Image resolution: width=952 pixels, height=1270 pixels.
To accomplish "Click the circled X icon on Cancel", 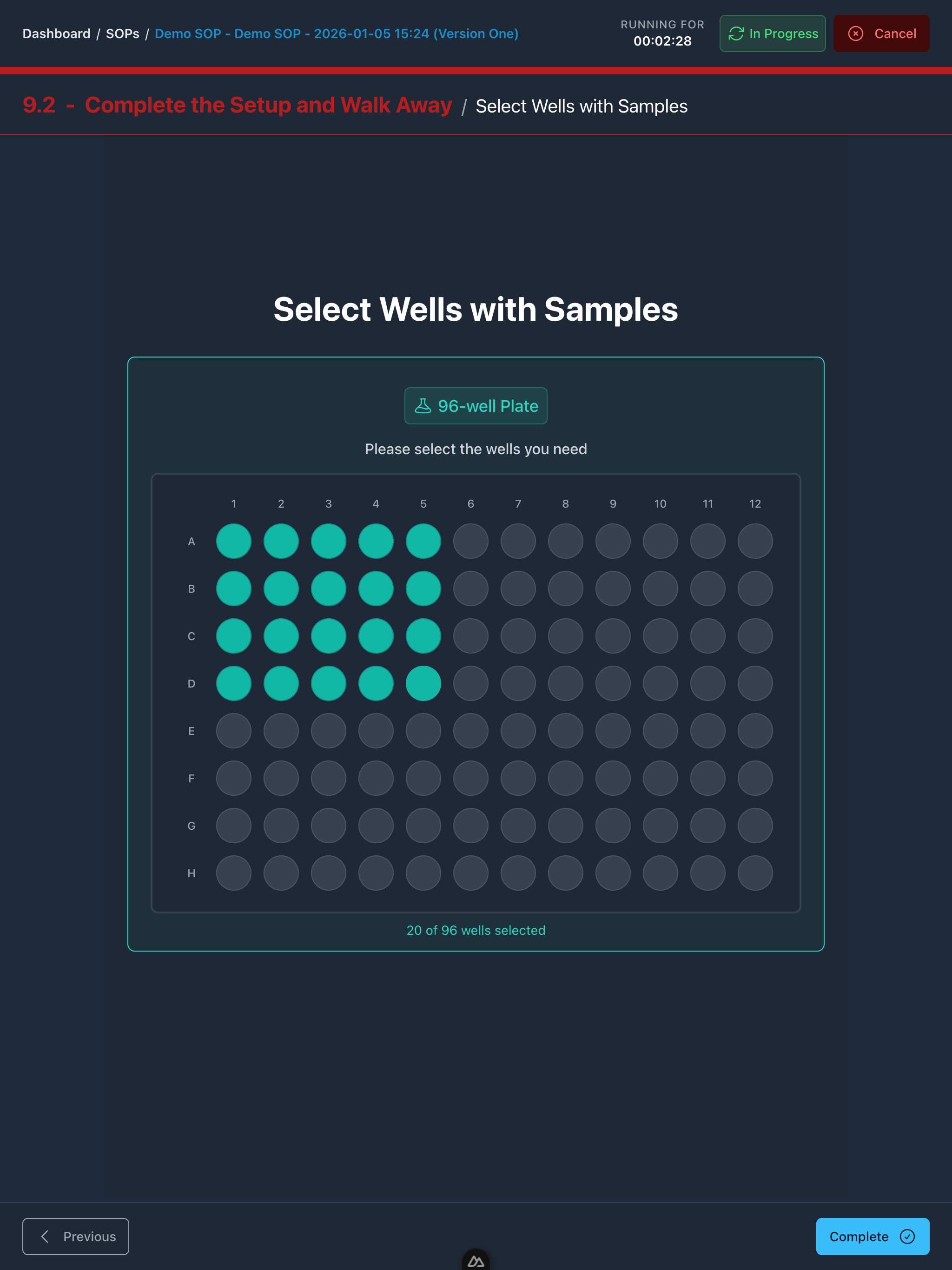I will tap(855, 34).
